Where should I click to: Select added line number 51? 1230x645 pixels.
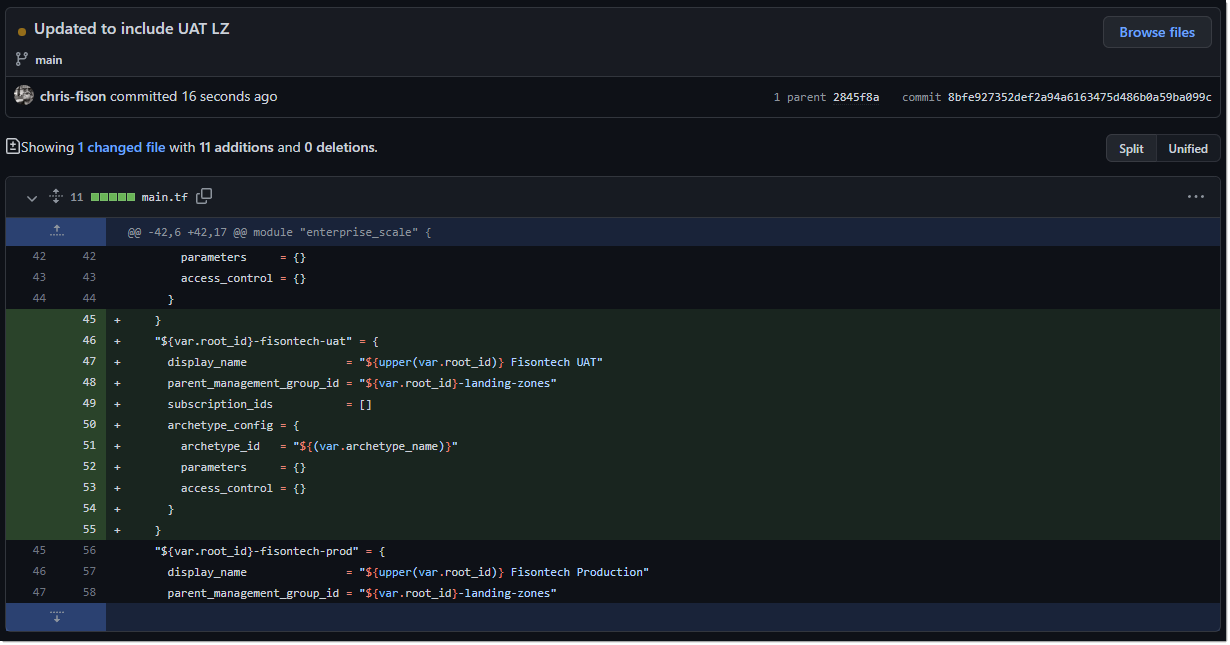coord(90,446)
